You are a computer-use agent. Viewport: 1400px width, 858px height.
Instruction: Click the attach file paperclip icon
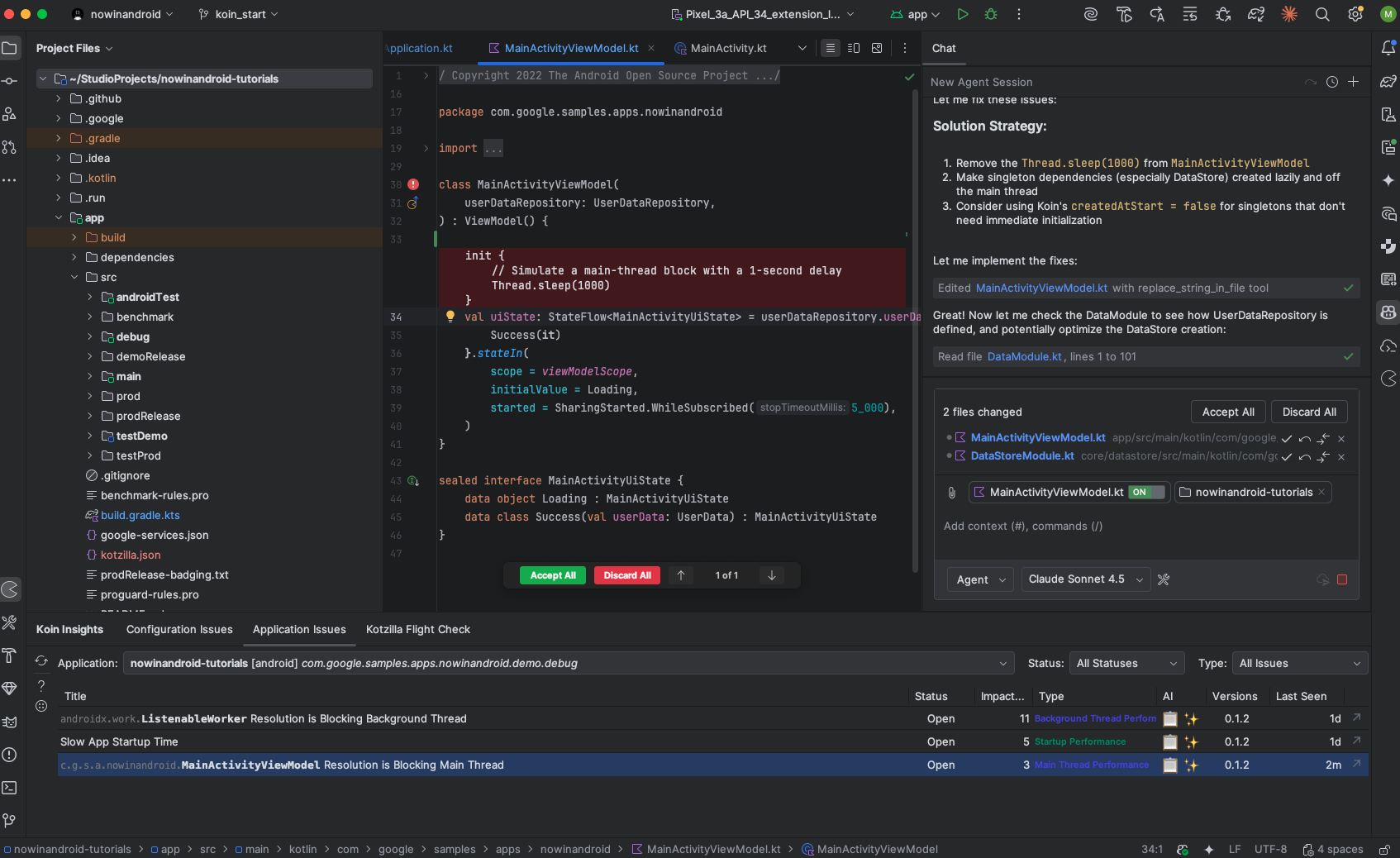pos(952,493)
